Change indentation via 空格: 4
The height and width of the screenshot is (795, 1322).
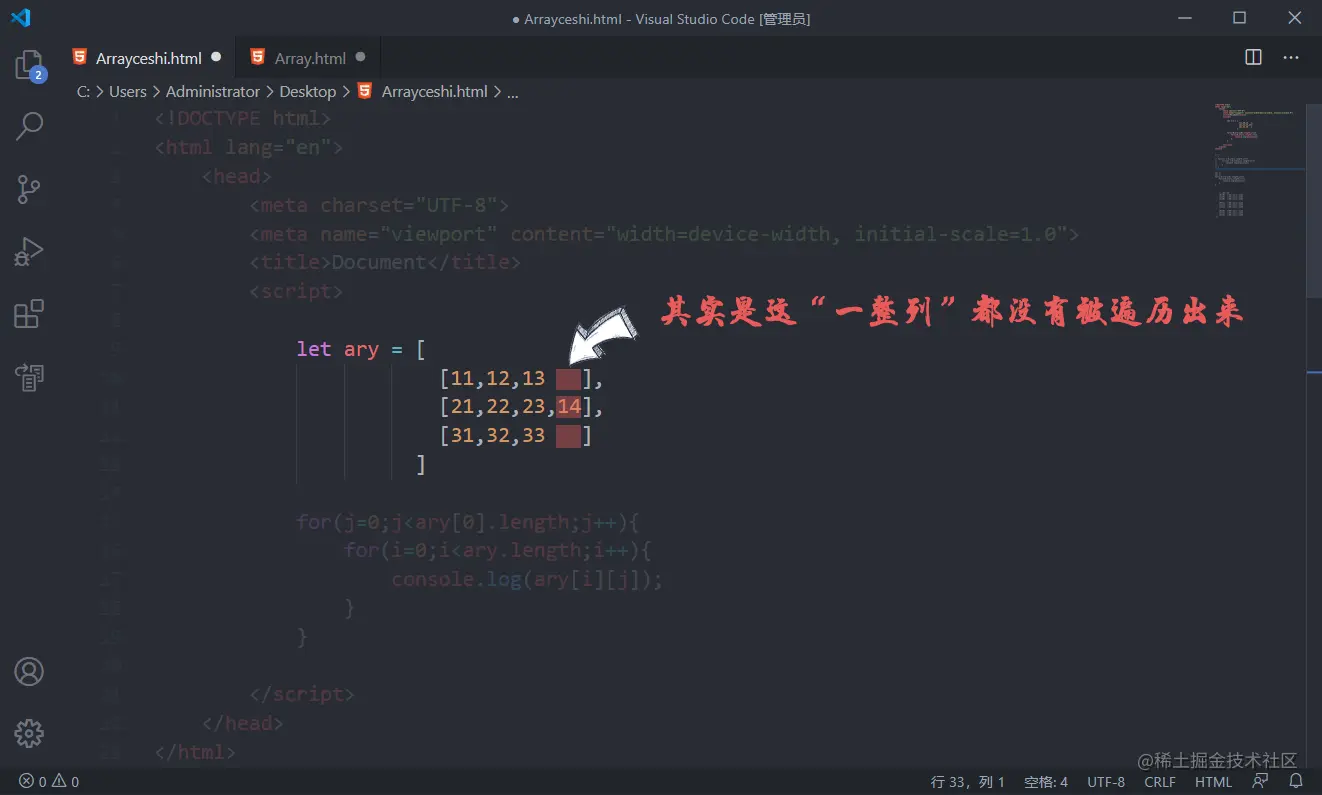click(1046, 782)
